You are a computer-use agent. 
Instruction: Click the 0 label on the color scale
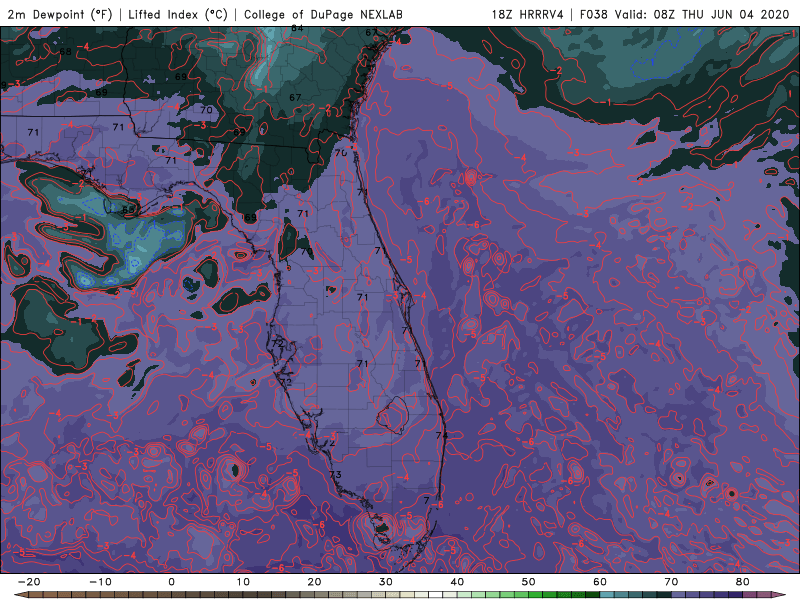click(171, 582)
